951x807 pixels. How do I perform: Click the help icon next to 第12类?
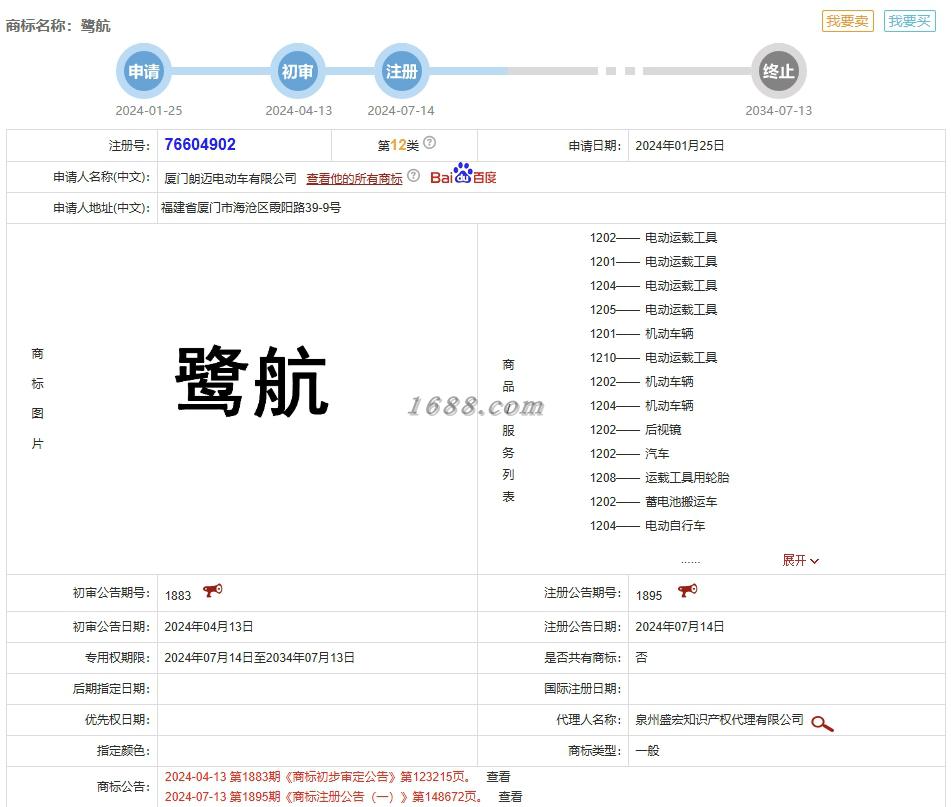(429, 142)
